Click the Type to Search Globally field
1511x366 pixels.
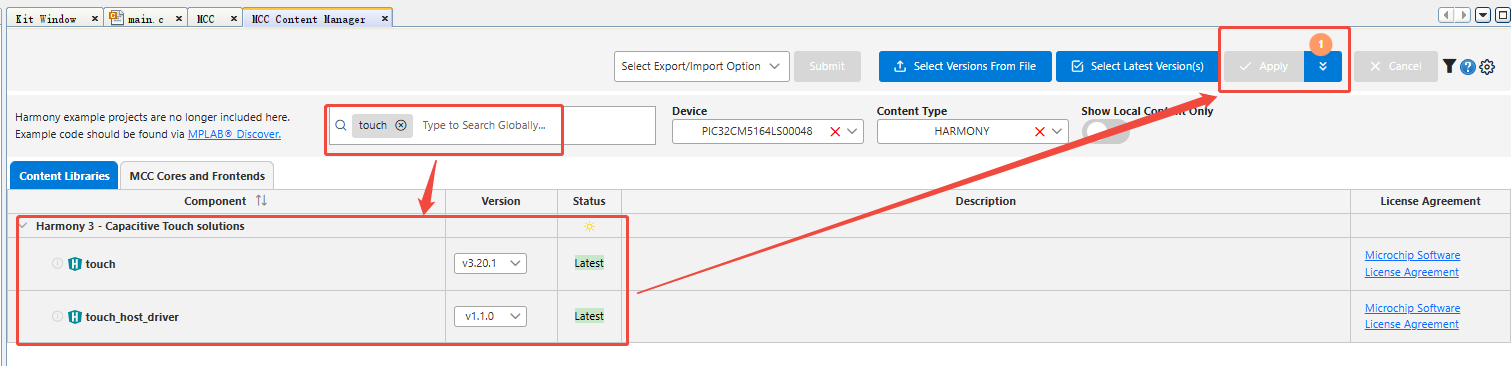(x=484, y=125)
